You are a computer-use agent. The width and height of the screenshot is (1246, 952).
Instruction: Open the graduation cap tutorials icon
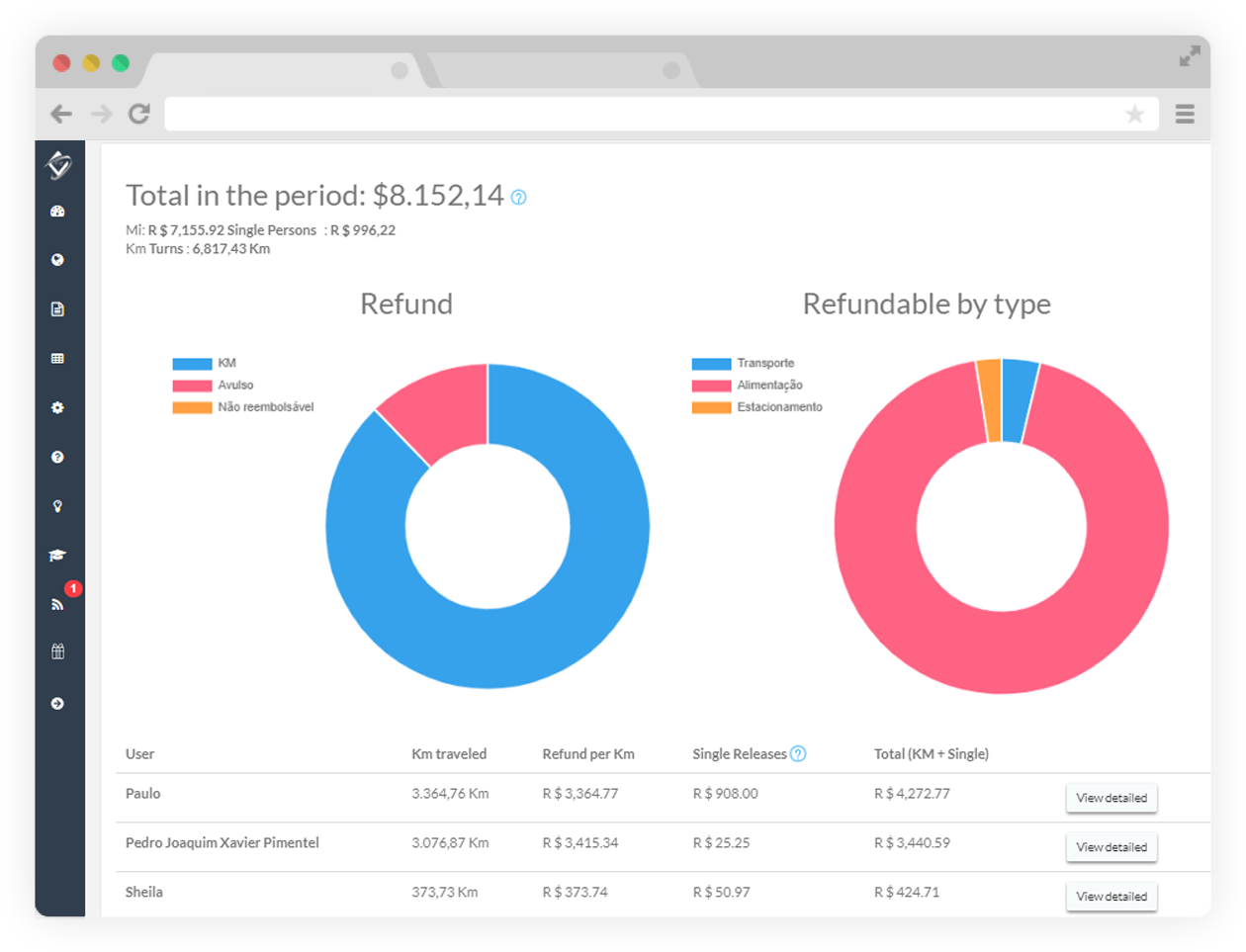[x=57, y=556]
